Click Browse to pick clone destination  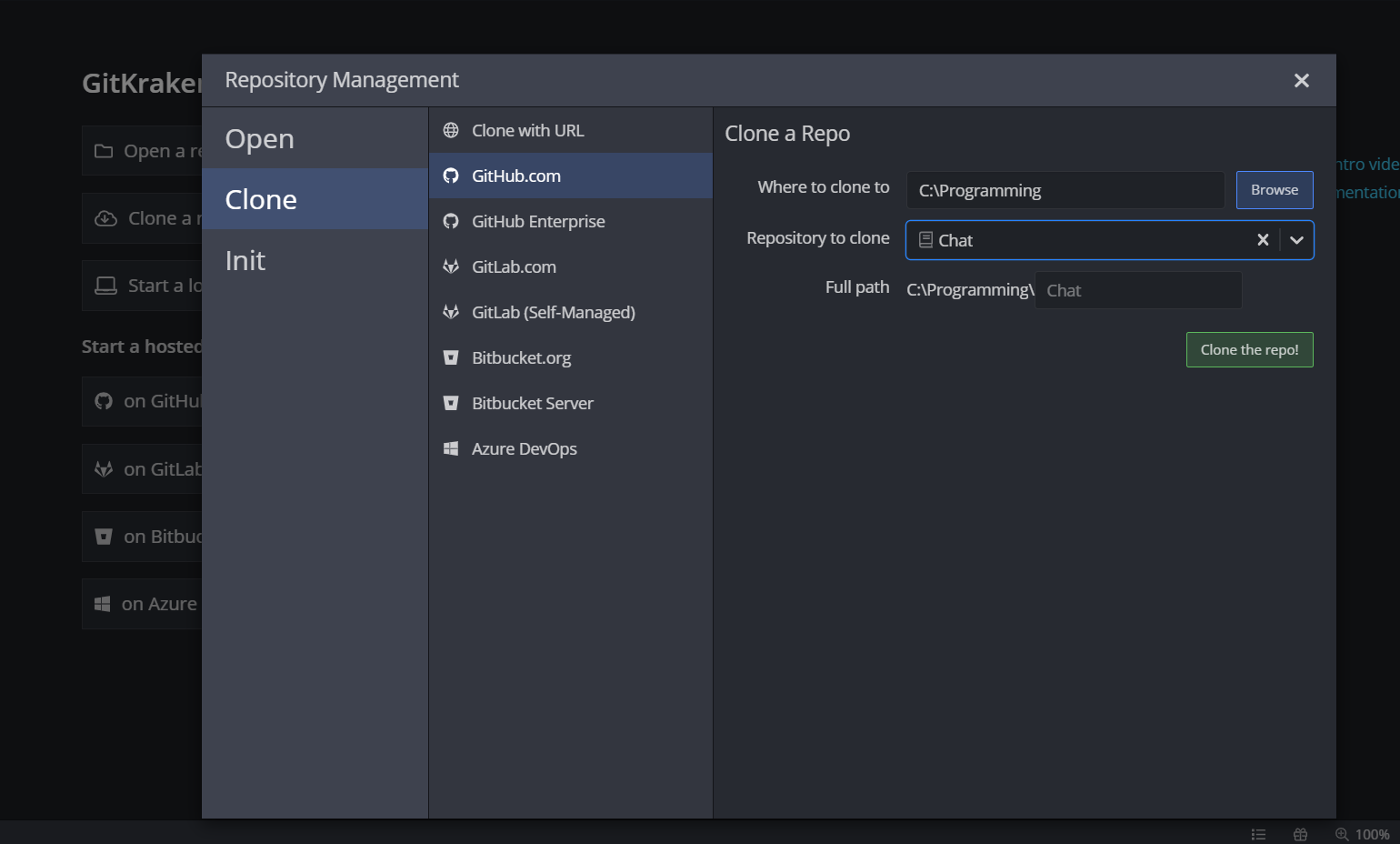1274,190
